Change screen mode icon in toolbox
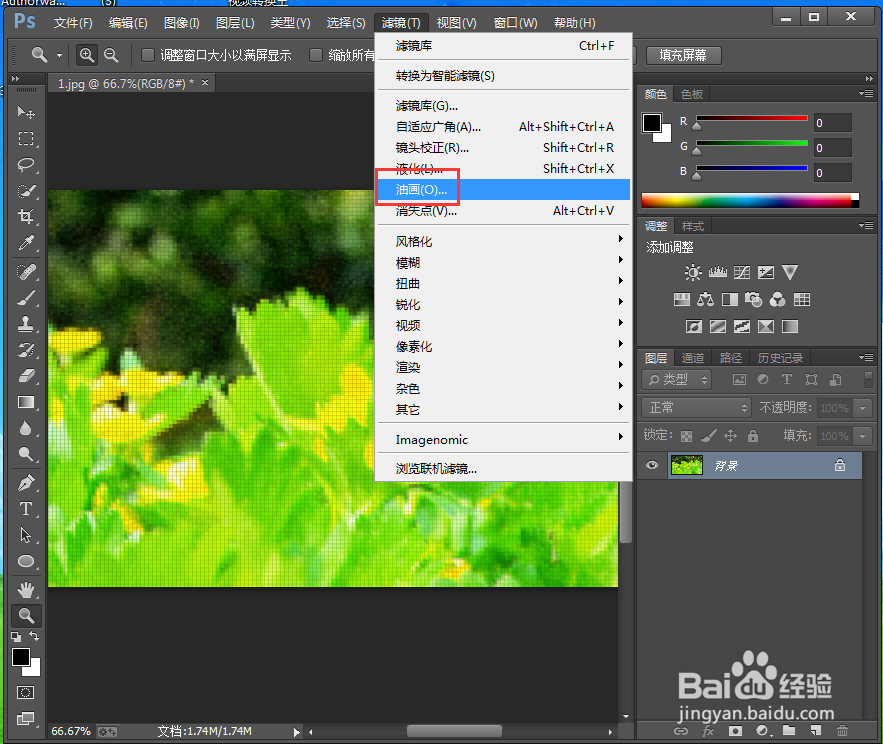The width and height of the screenshot is (883, 744). coord(25,719)
